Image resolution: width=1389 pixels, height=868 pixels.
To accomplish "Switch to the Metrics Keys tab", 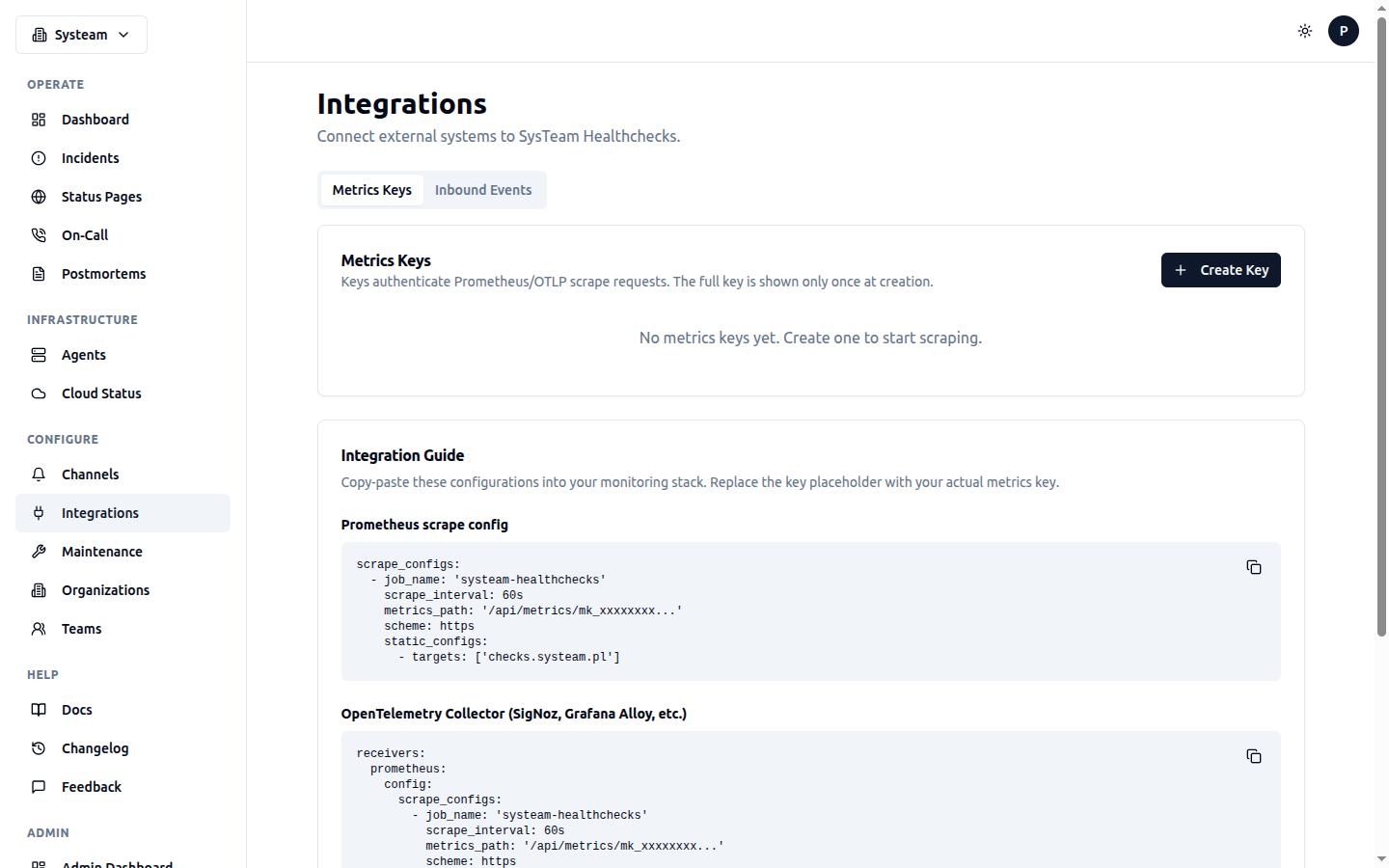I will (x=372, y=190).
